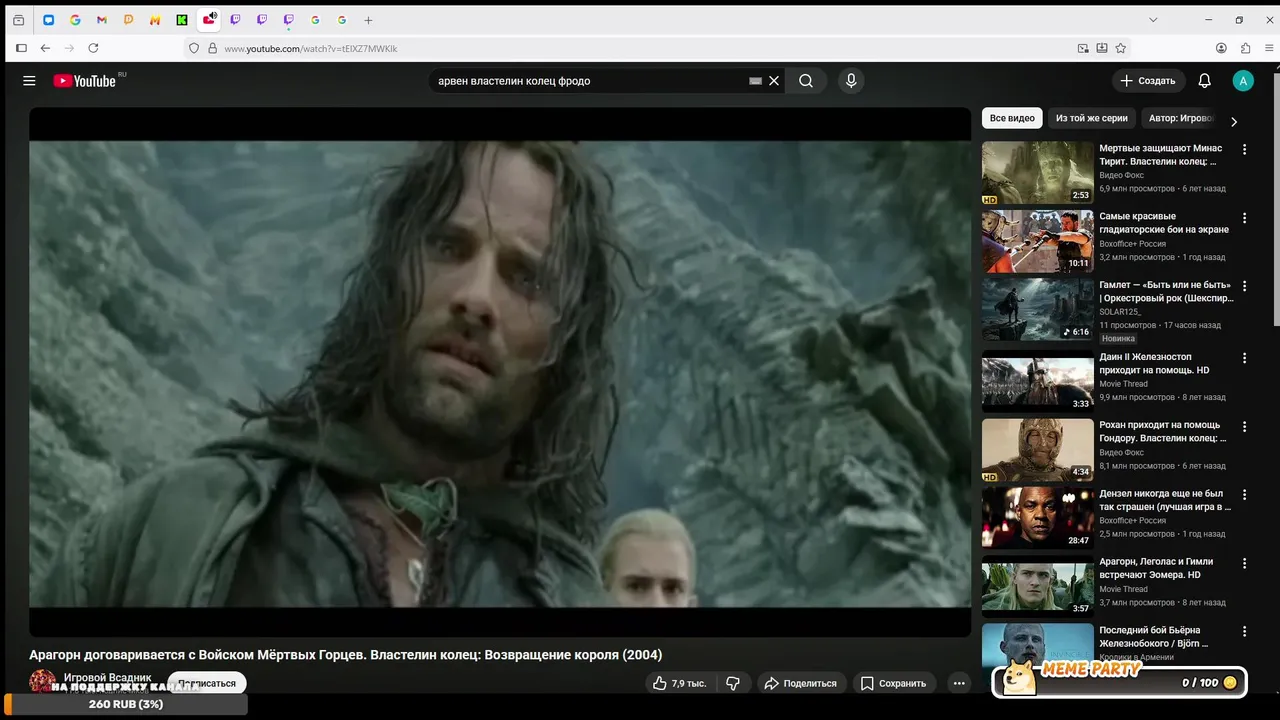
Task: Click the video player to pause
Action: (x=500, y=372)
